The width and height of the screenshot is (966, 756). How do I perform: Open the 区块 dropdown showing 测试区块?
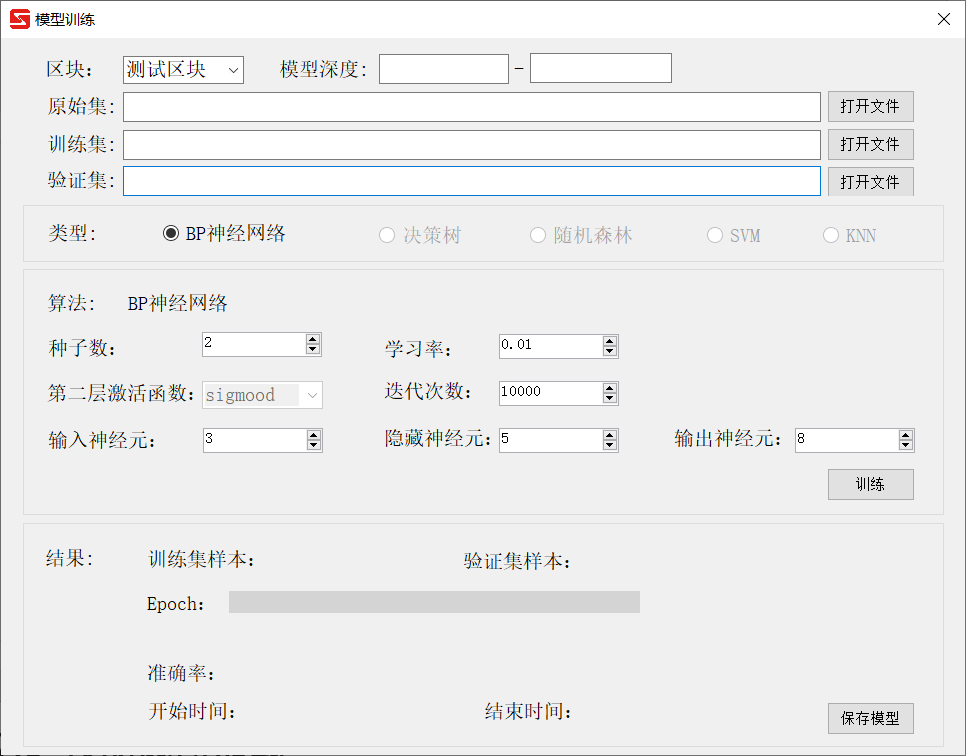[184, 70]
